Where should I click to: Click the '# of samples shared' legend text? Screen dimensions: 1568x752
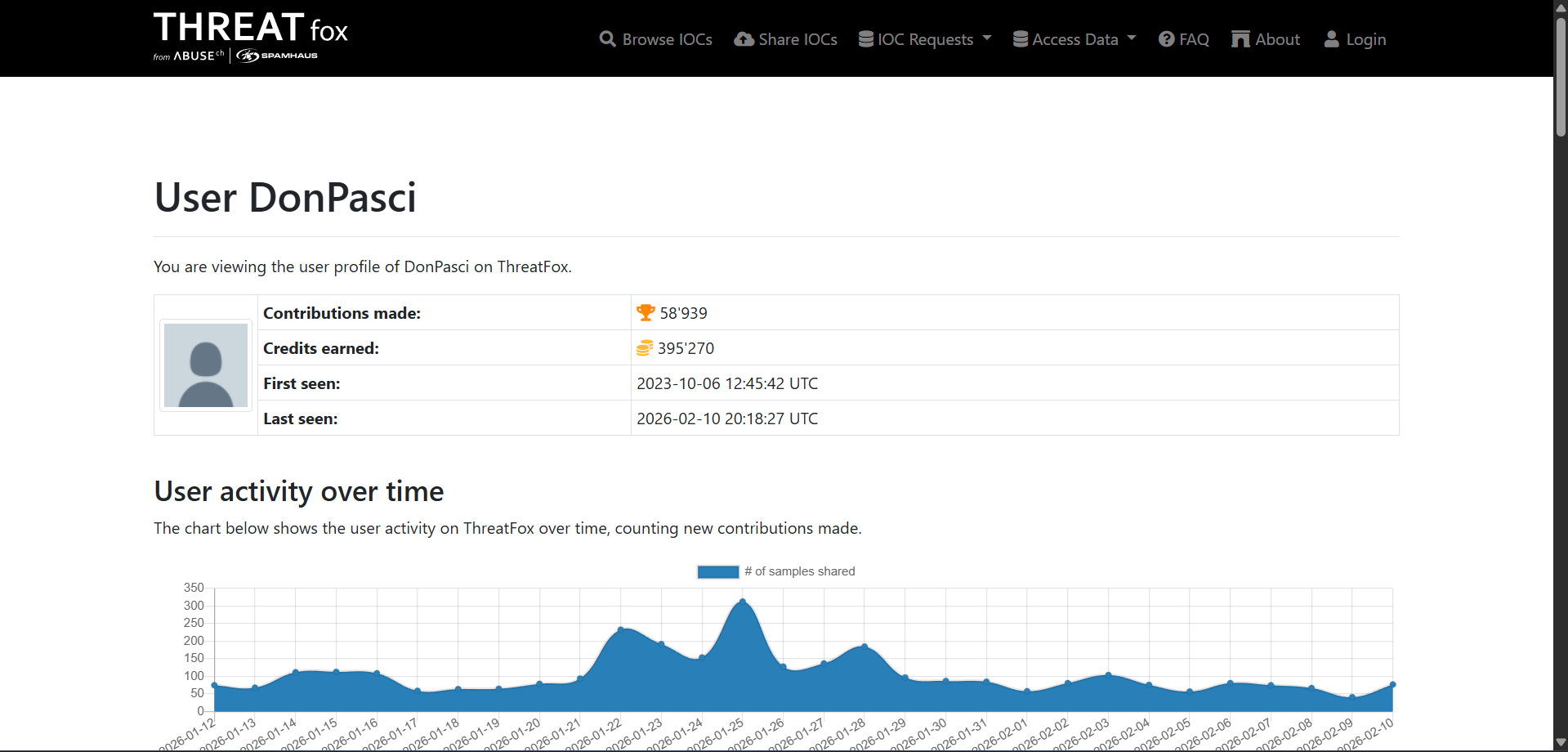pos(800,571)
